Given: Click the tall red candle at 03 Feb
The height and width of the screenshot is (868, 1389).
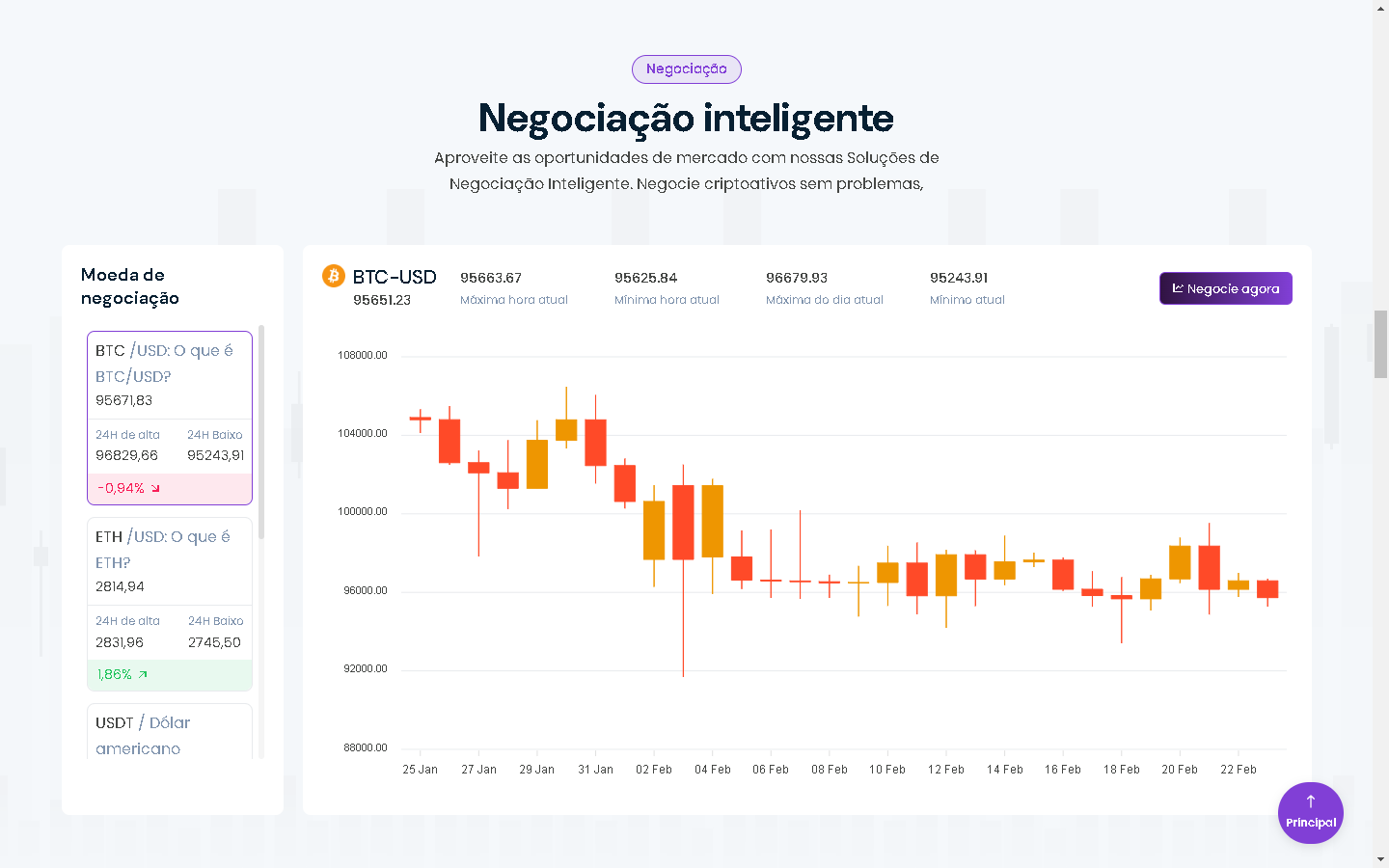Looking at the screenshot, I should point(683,522).
